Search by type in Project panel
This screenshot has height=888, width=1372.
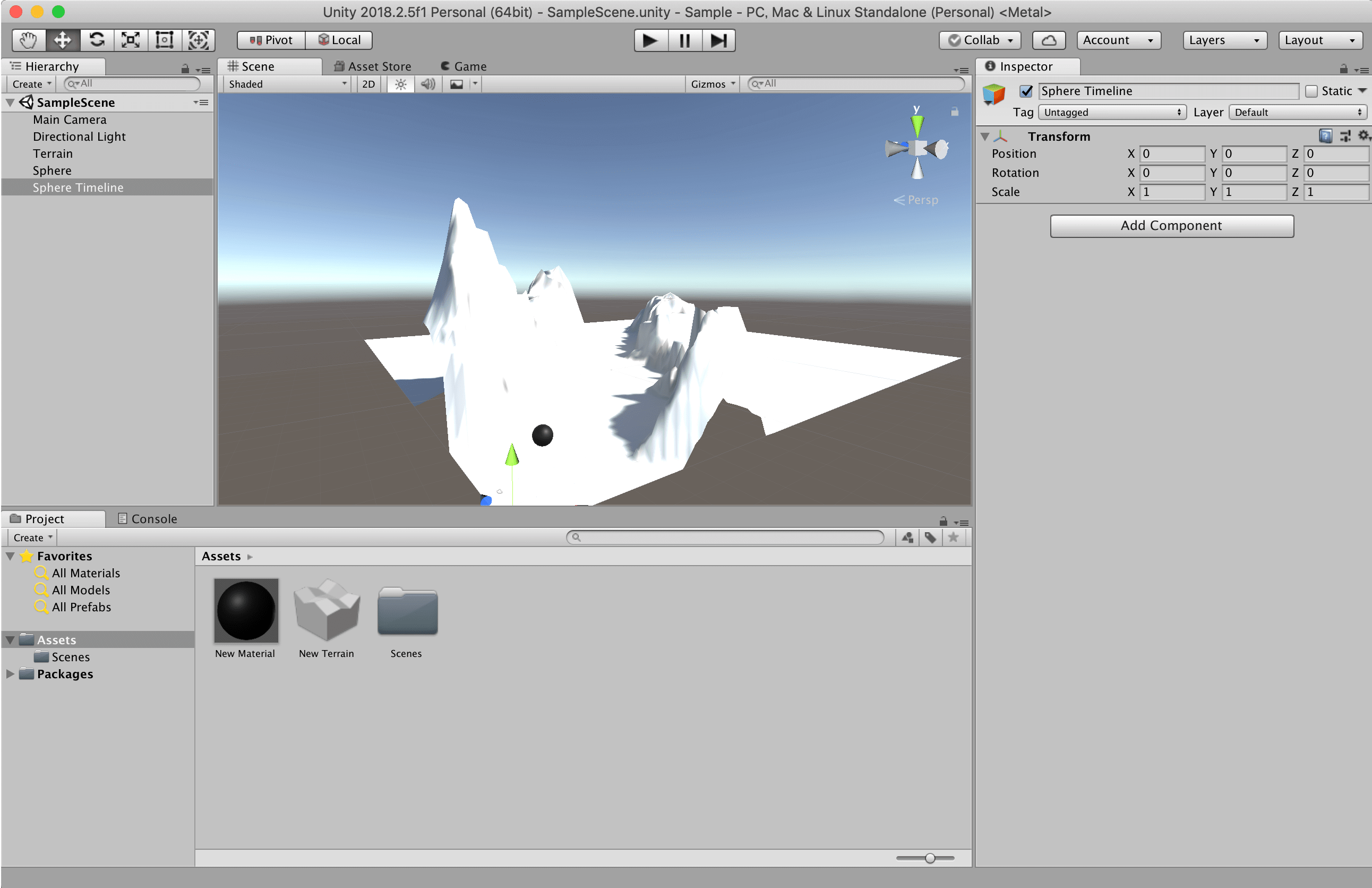(x=907, y=537)
